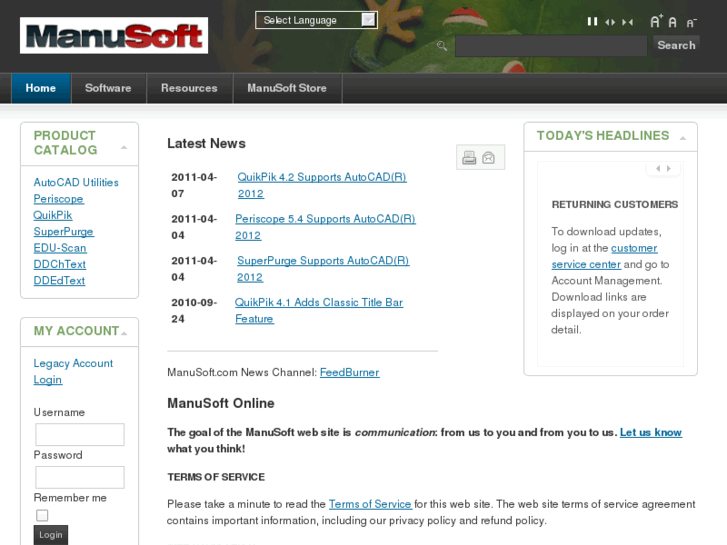This screenshot has height=545, width=727.
Task: Click the Search button
Action: point(676,45)
